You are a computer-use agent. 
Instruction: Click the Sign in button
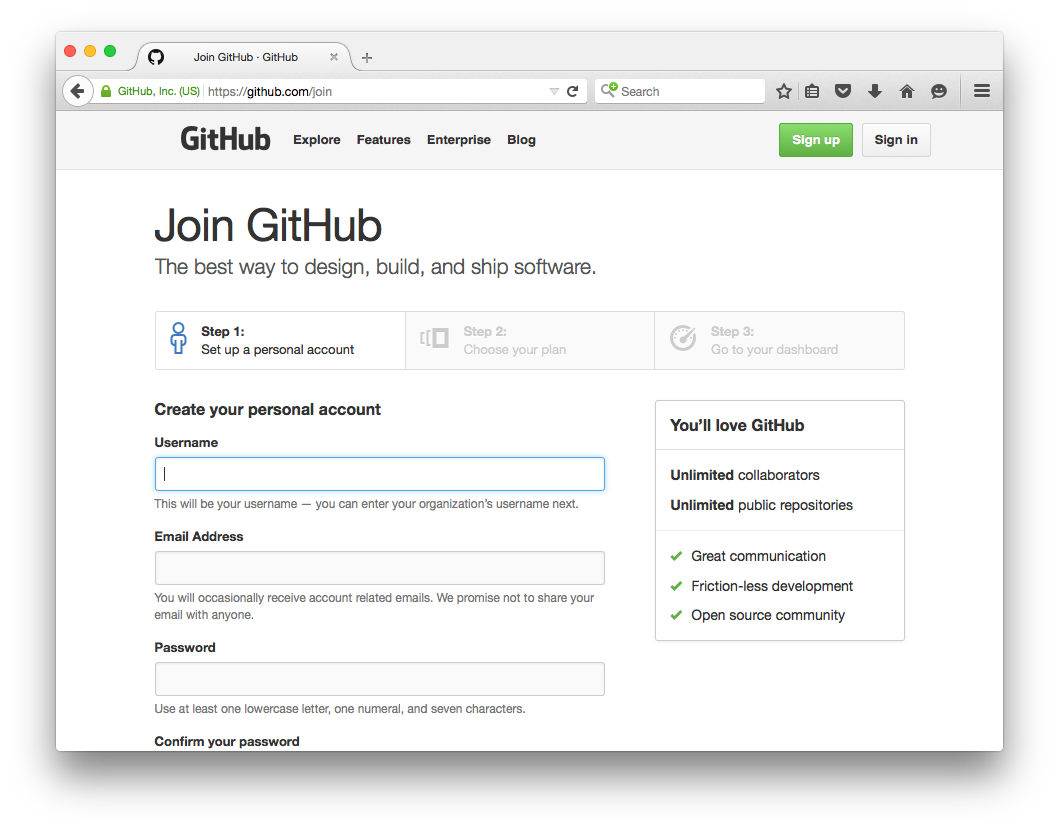coord(896,140)
